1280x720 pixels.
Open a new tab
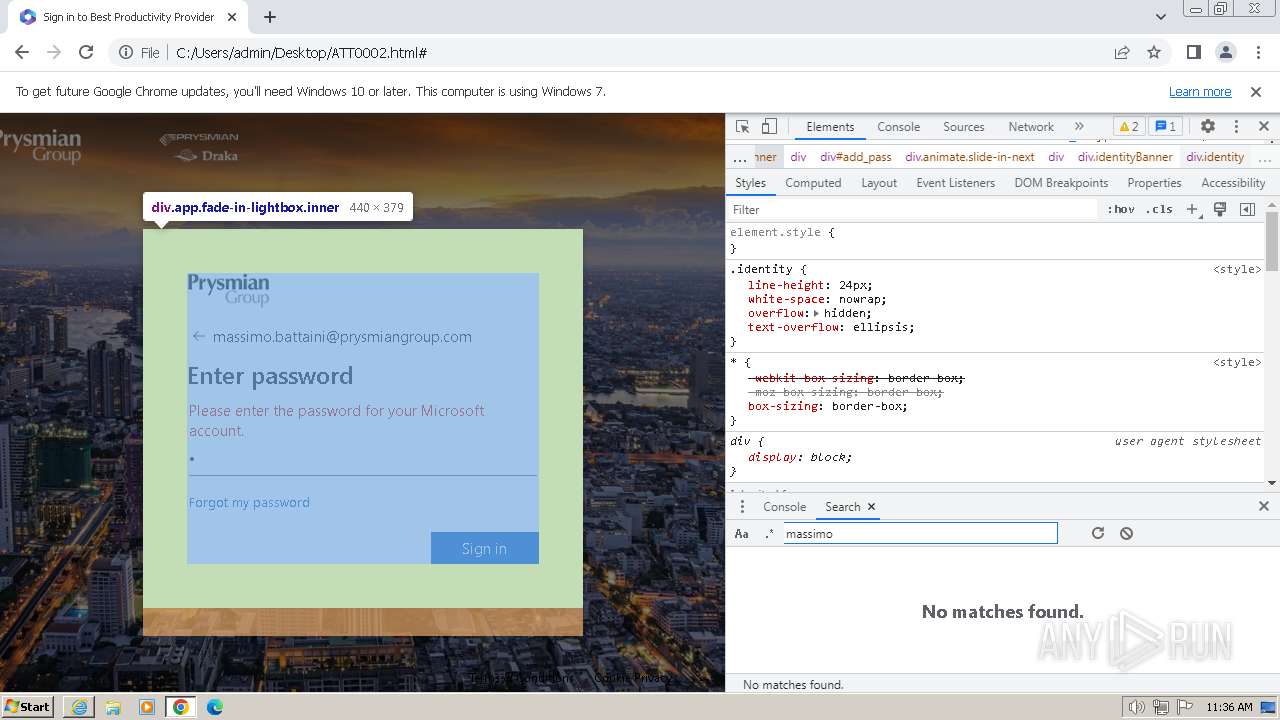point(270,17)
